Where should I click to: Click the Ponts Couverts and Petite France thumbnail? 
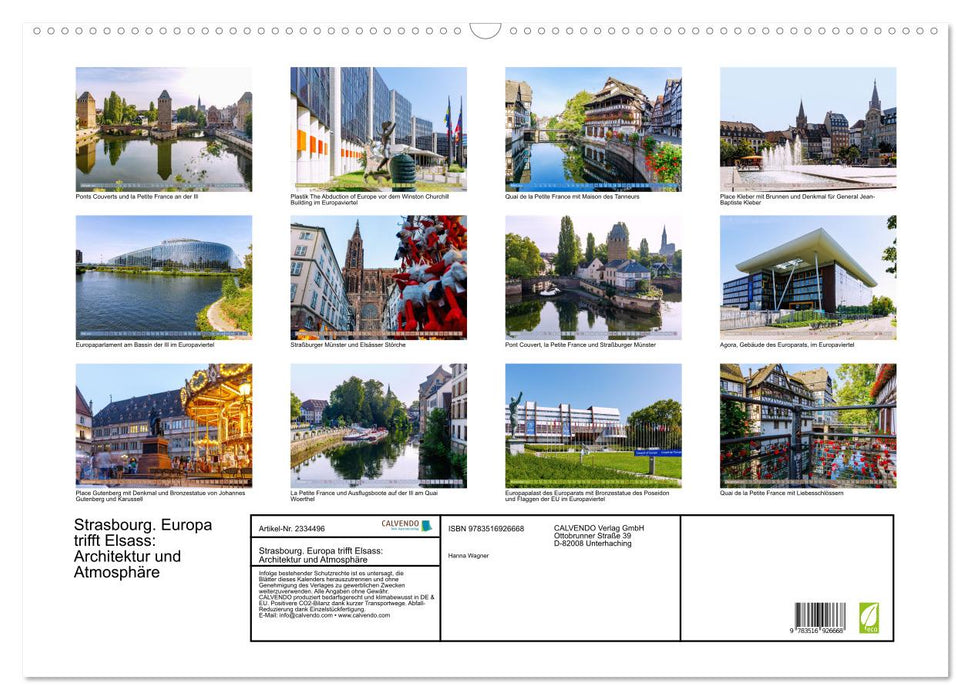(x=163, y=129)
